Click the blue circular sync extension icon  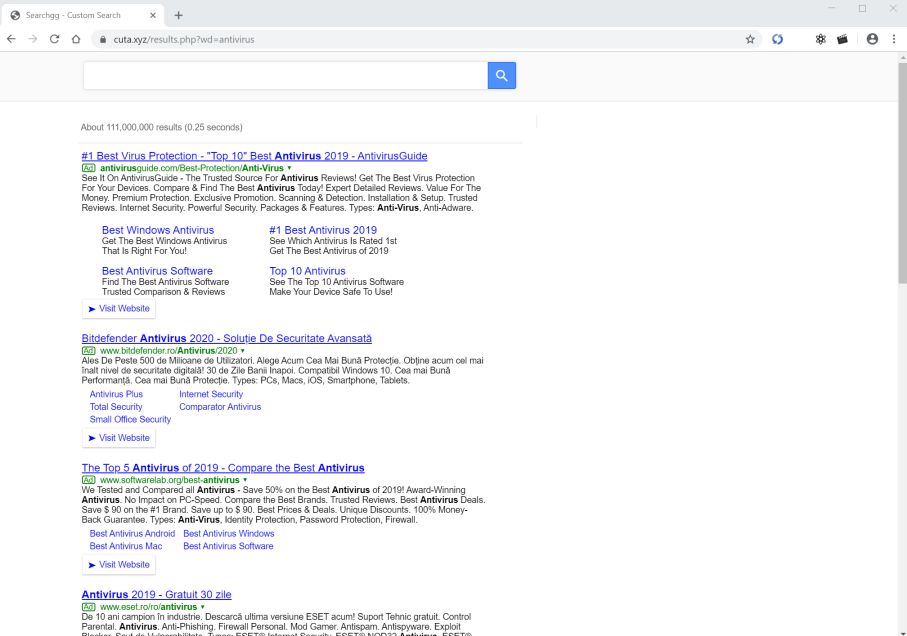point(777,39)
